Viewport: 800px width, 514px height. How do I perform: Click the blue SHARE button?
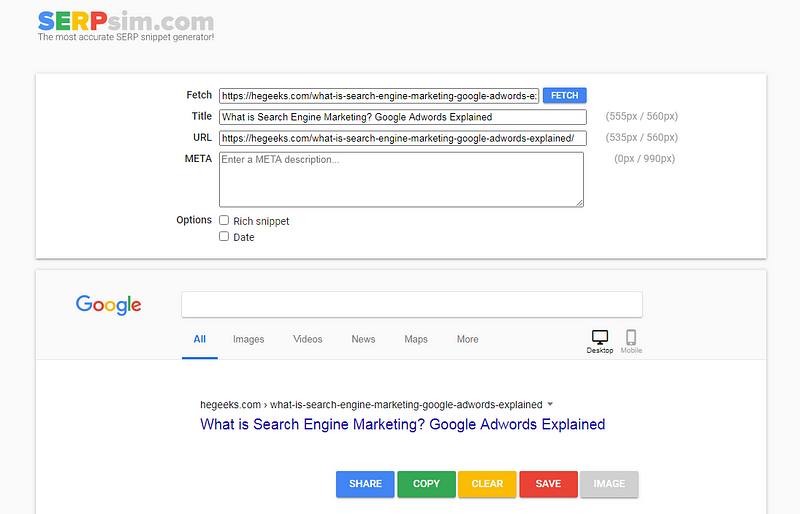tap(365, 484)
